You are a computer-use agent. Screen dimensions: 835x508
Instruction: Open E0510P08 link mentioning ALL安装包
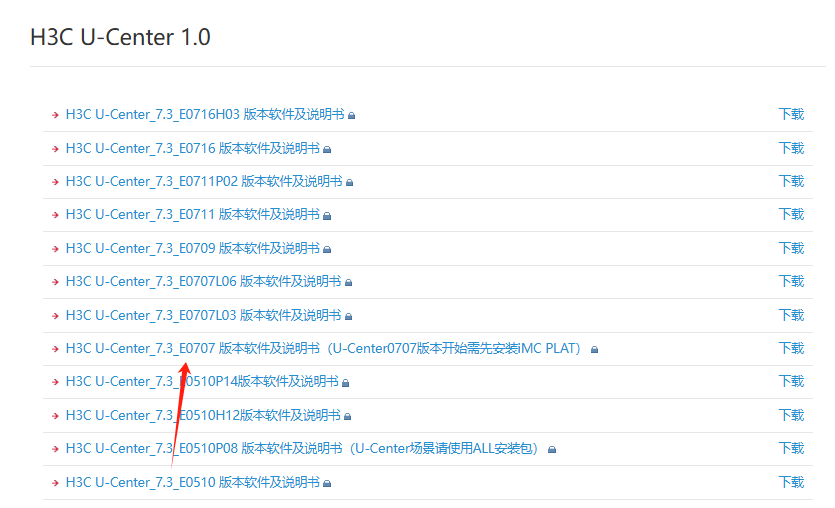302,448
